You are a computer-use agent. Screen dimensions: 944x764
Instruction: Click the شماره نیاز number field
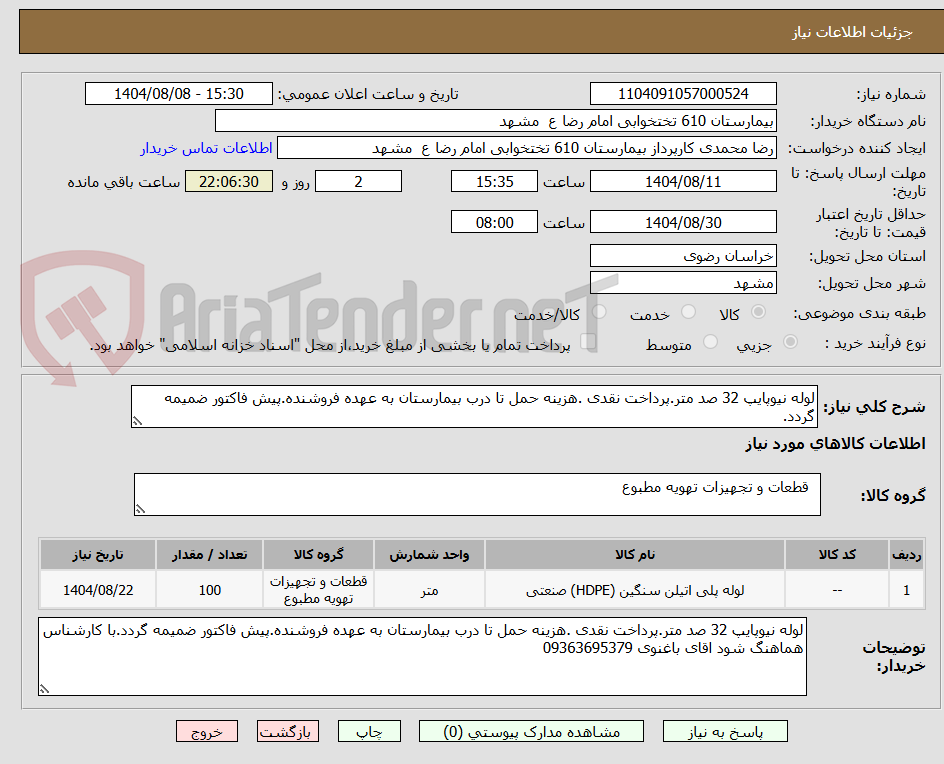[683, 93]
